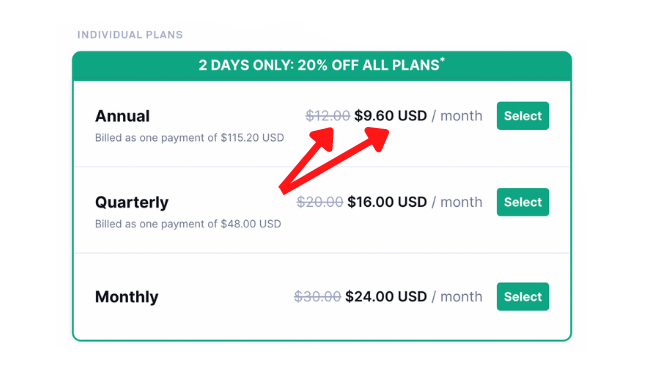653x379 pixels.
Task: Select the Monthly plan button
Action: [x=523, y=297]
